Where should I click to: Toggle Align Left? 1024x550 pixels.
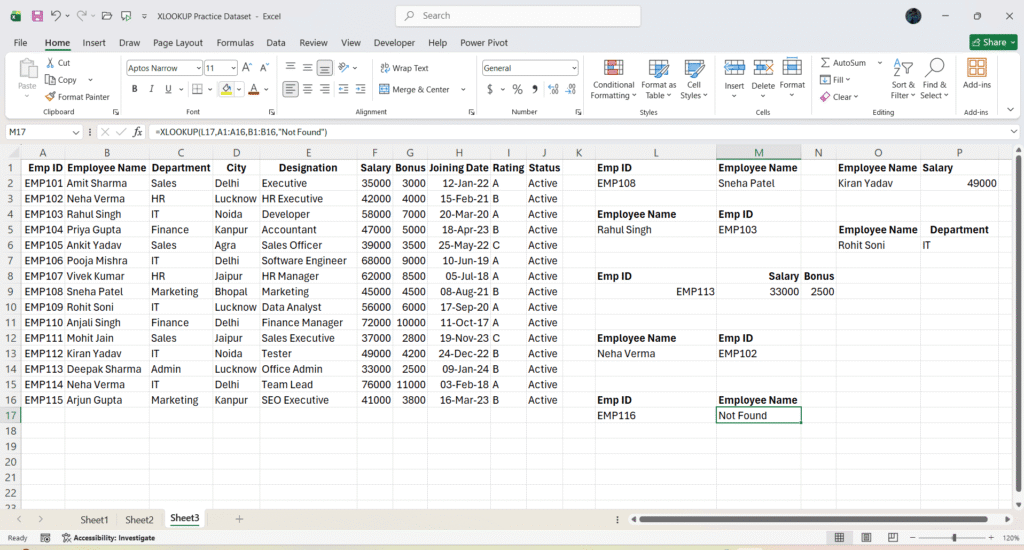pos(291,89)
